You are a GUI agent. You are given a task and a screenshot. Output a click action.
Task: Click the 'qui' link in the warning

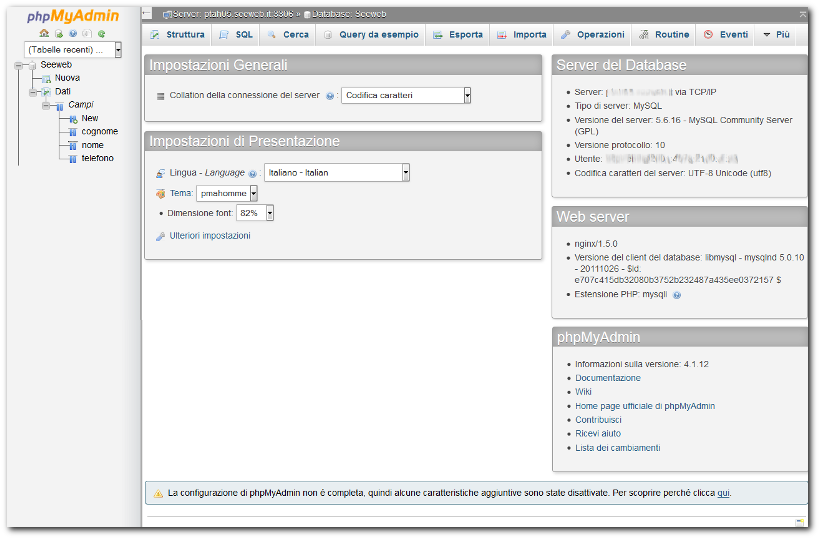point(723,494)
